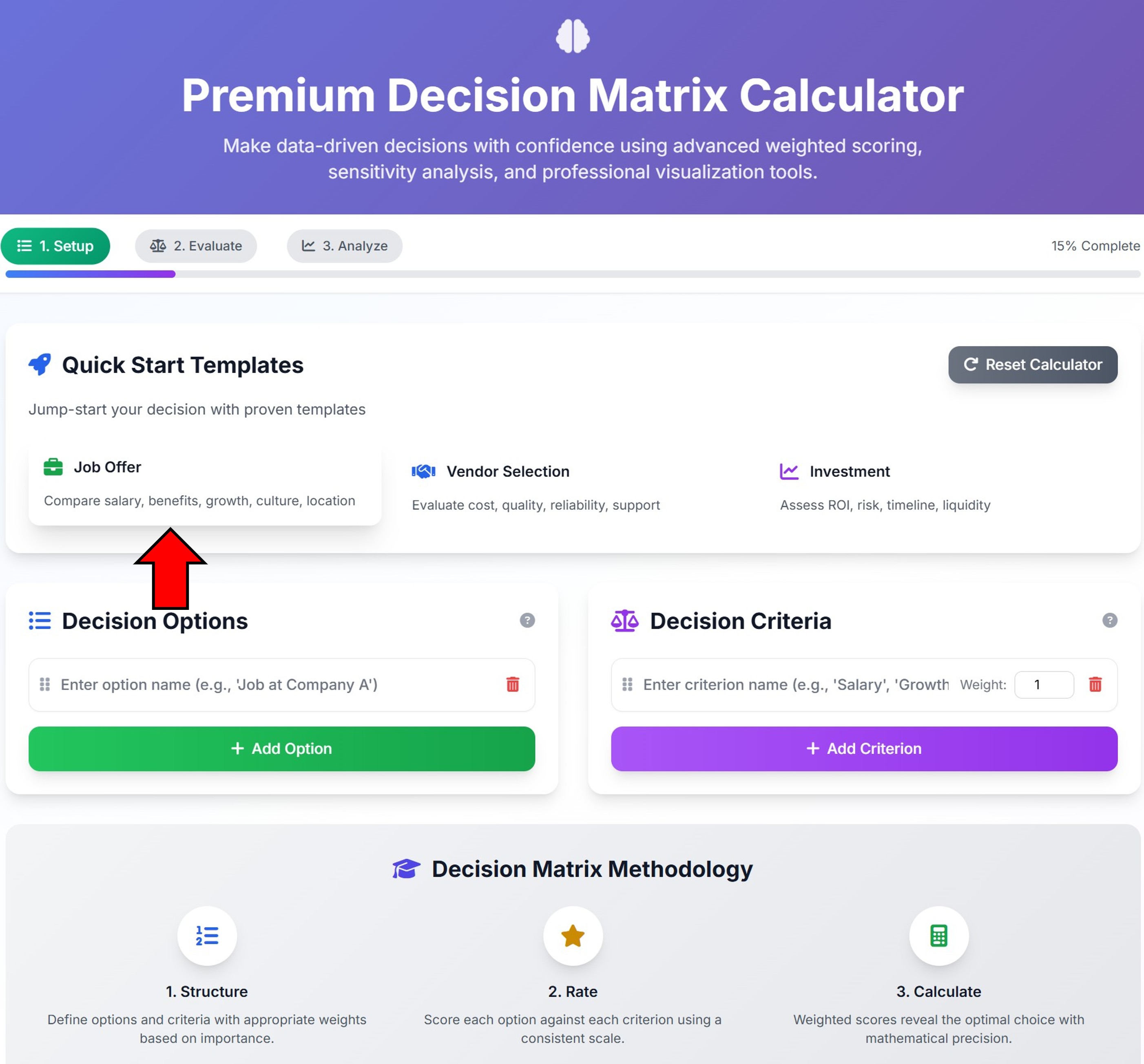Delete the empty option row via trash icon
This screenshot has width=1144, height=1064.
pyautogui.click(x=512, y=685)
